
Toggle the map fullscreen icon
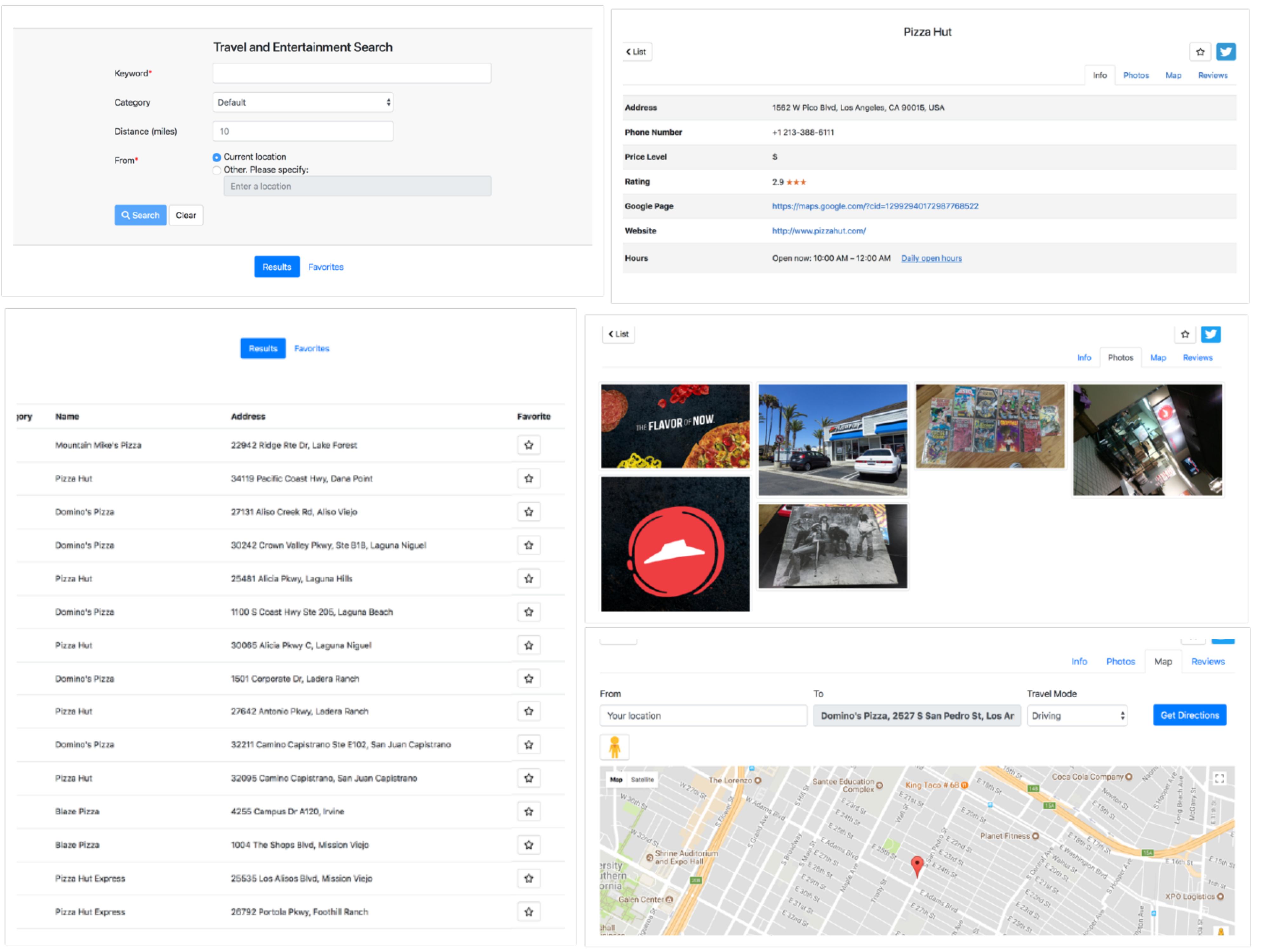(x=1219, y=778)
